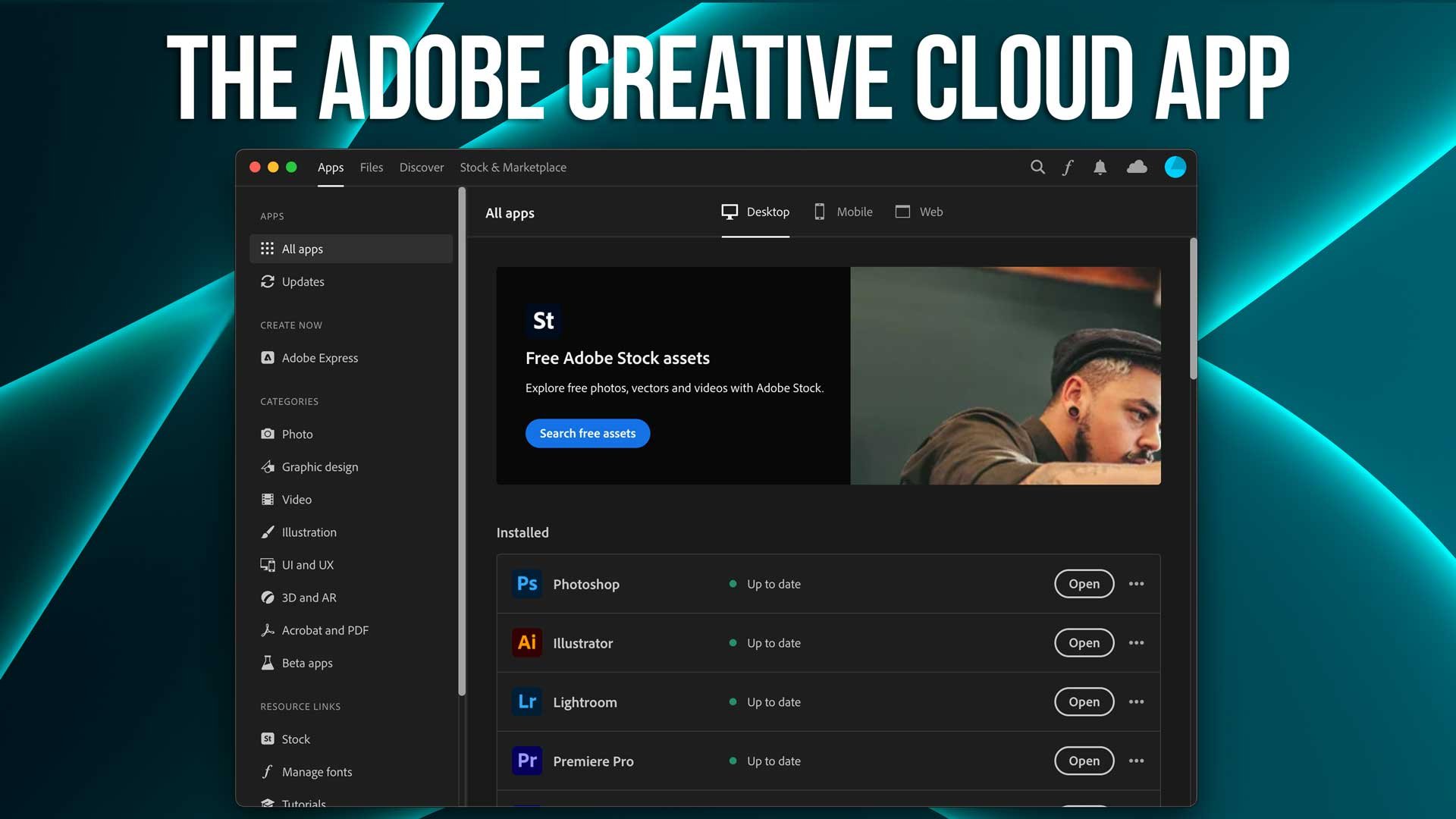
Task: Click the Premiere Pro app icon
Action: click(527, 760)
